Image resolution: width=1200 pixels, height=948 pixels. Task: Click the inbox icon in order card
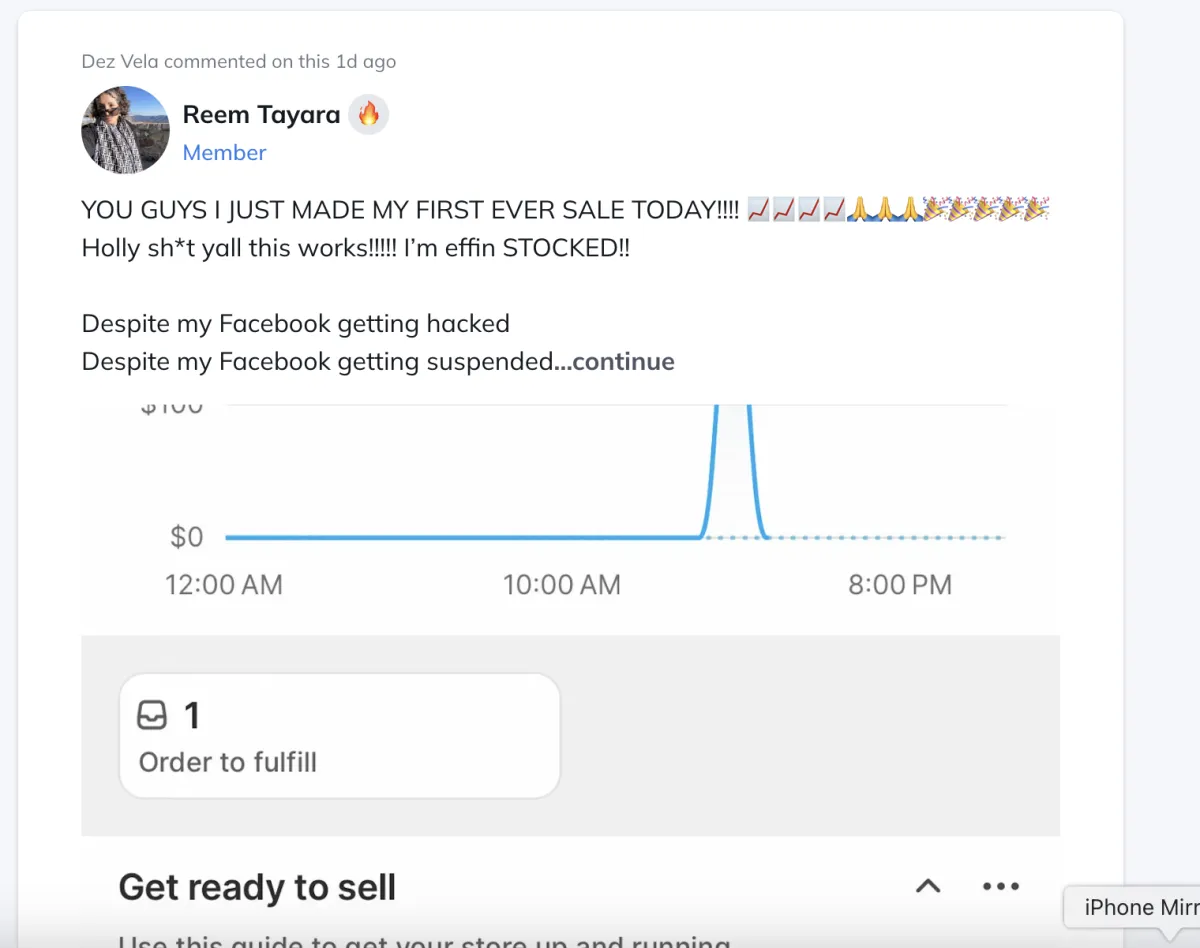[x=152, y=716]
